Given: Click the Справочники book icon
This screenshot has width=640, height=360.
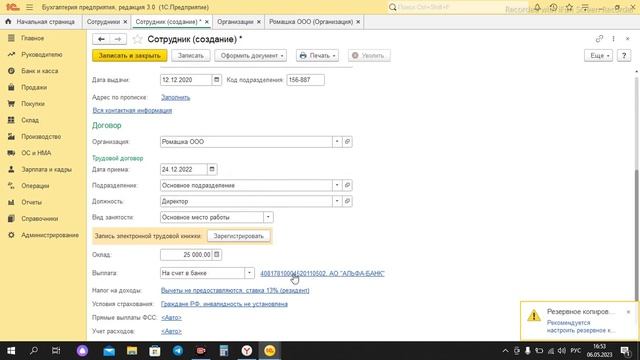Looking at the screenshot, I should [11, 218].
